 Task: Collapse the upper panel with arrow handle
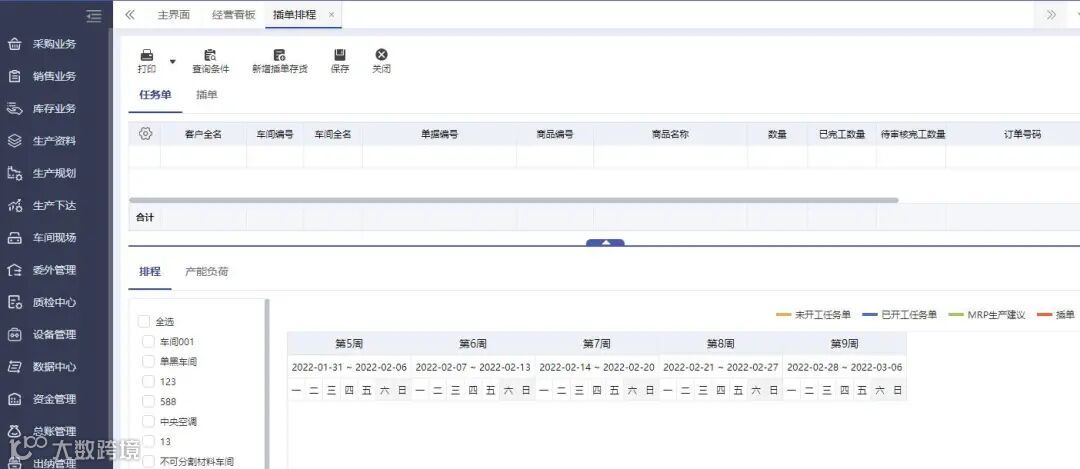[605, 242]
